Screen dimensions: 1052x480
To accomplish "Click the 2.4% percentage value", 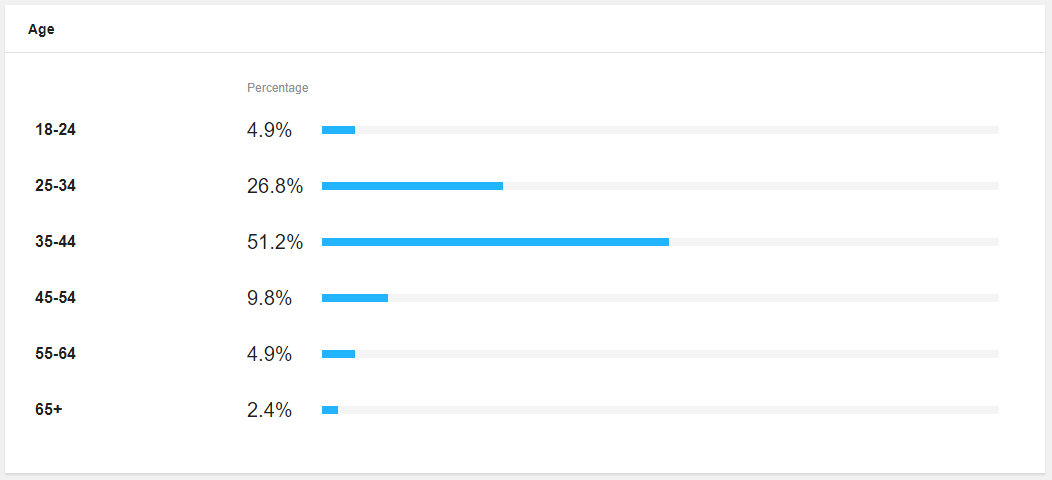I will click(269, 410).
